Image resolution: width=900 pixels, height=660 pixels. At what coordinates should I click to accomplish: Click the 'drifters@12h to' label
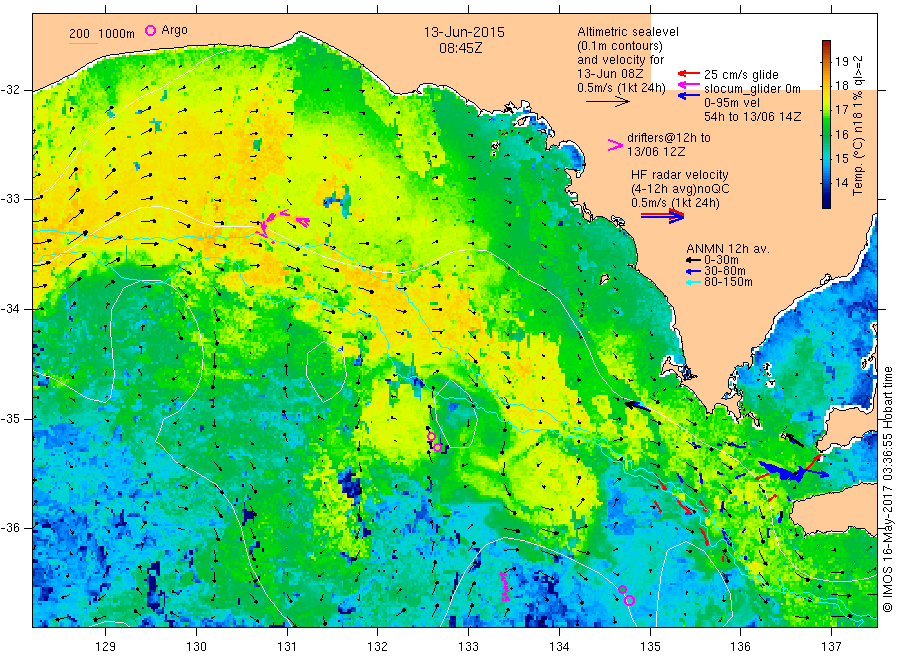point(669,138)
